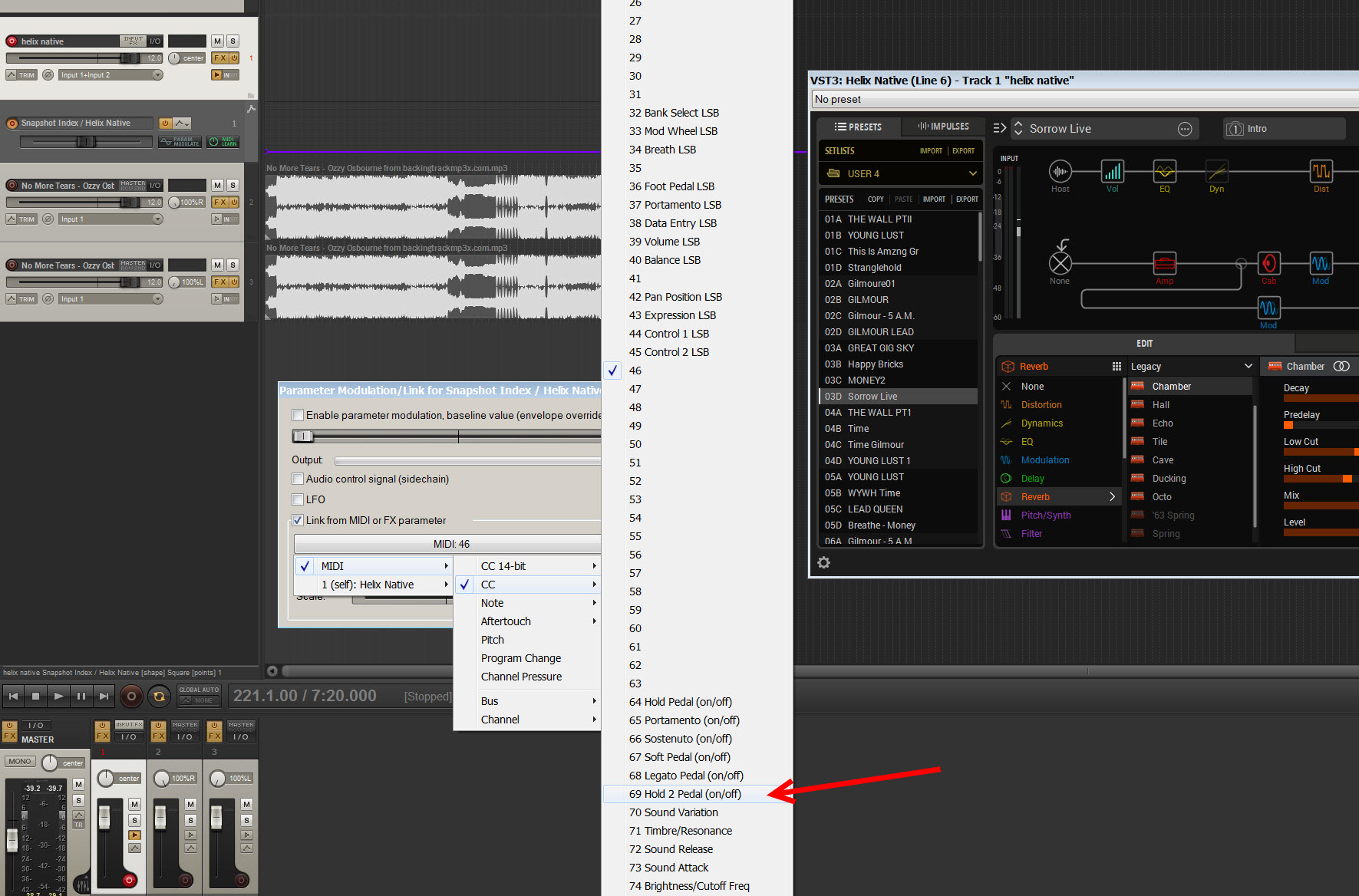Select preset 03D Sorrow Live
Screen dimensions: 1359x896
[x=898, y=397]
